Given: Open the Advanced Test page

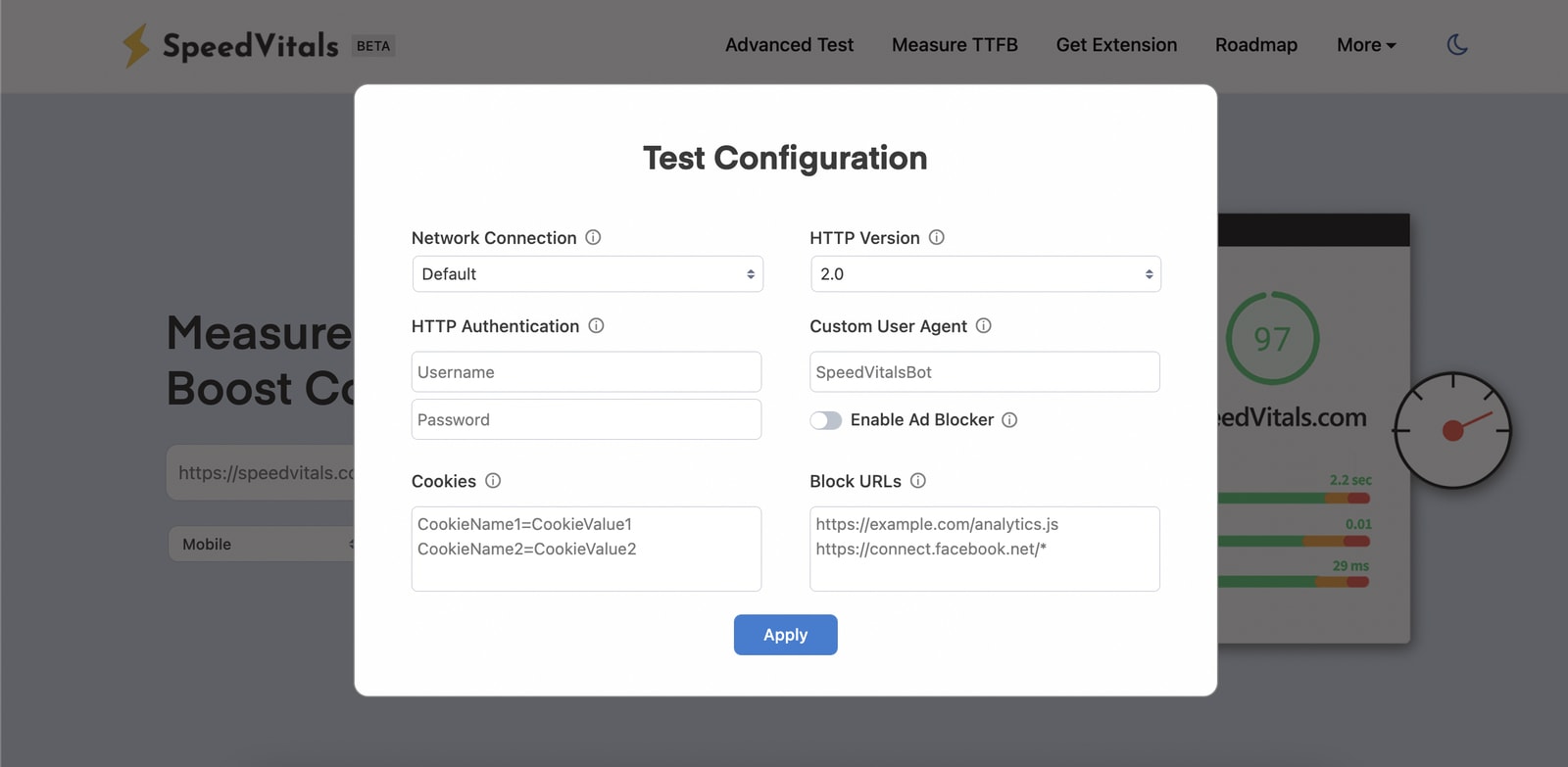Looking at the screenshot, I should [789, 45].
